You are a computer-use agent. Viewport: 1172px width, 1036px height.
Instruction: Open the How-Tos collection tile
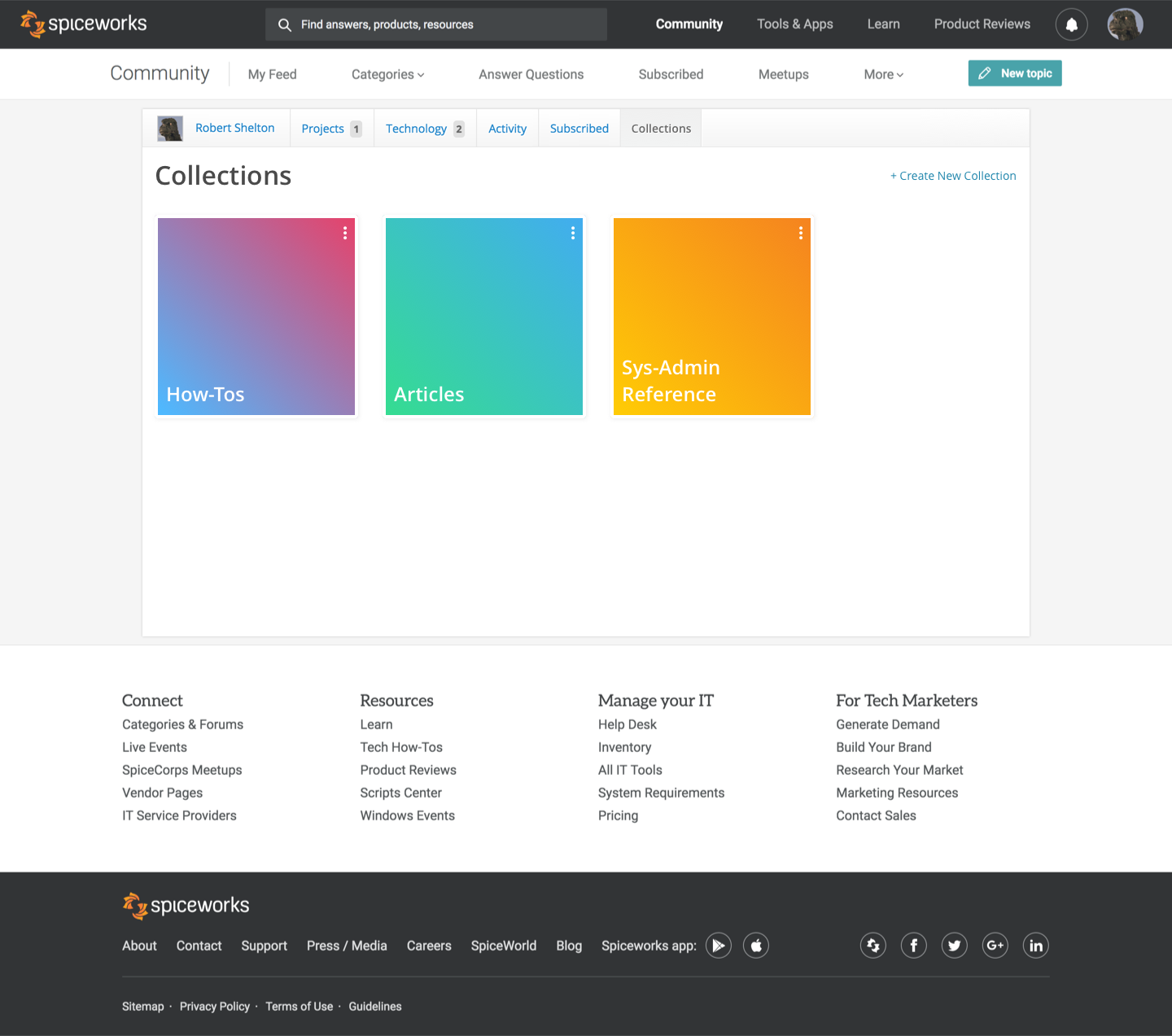point(256,317)
